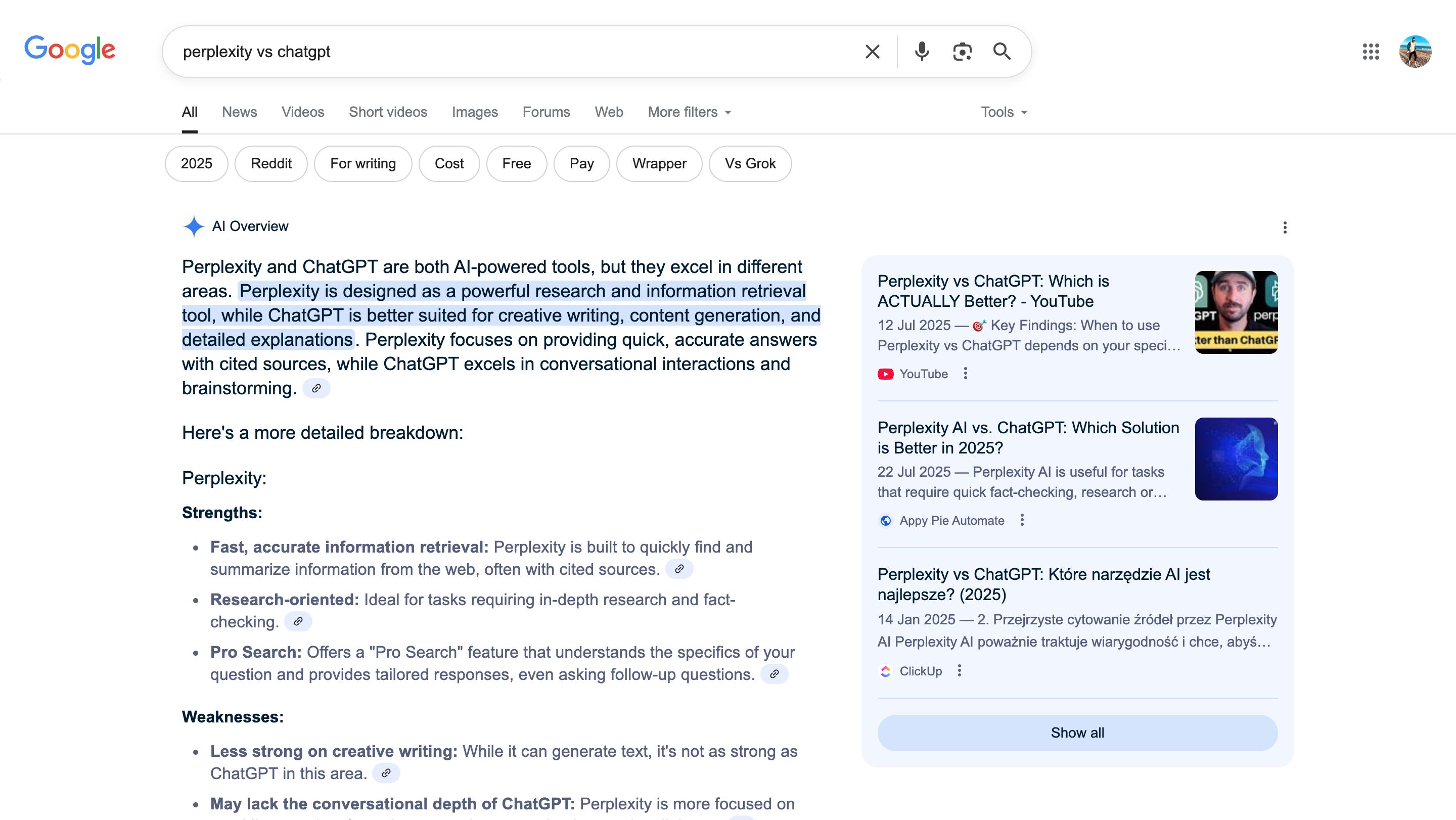Click the 'Weaknesses:' heading
Viewport: 1456px width, 820px height.
[x=233, y=716]
